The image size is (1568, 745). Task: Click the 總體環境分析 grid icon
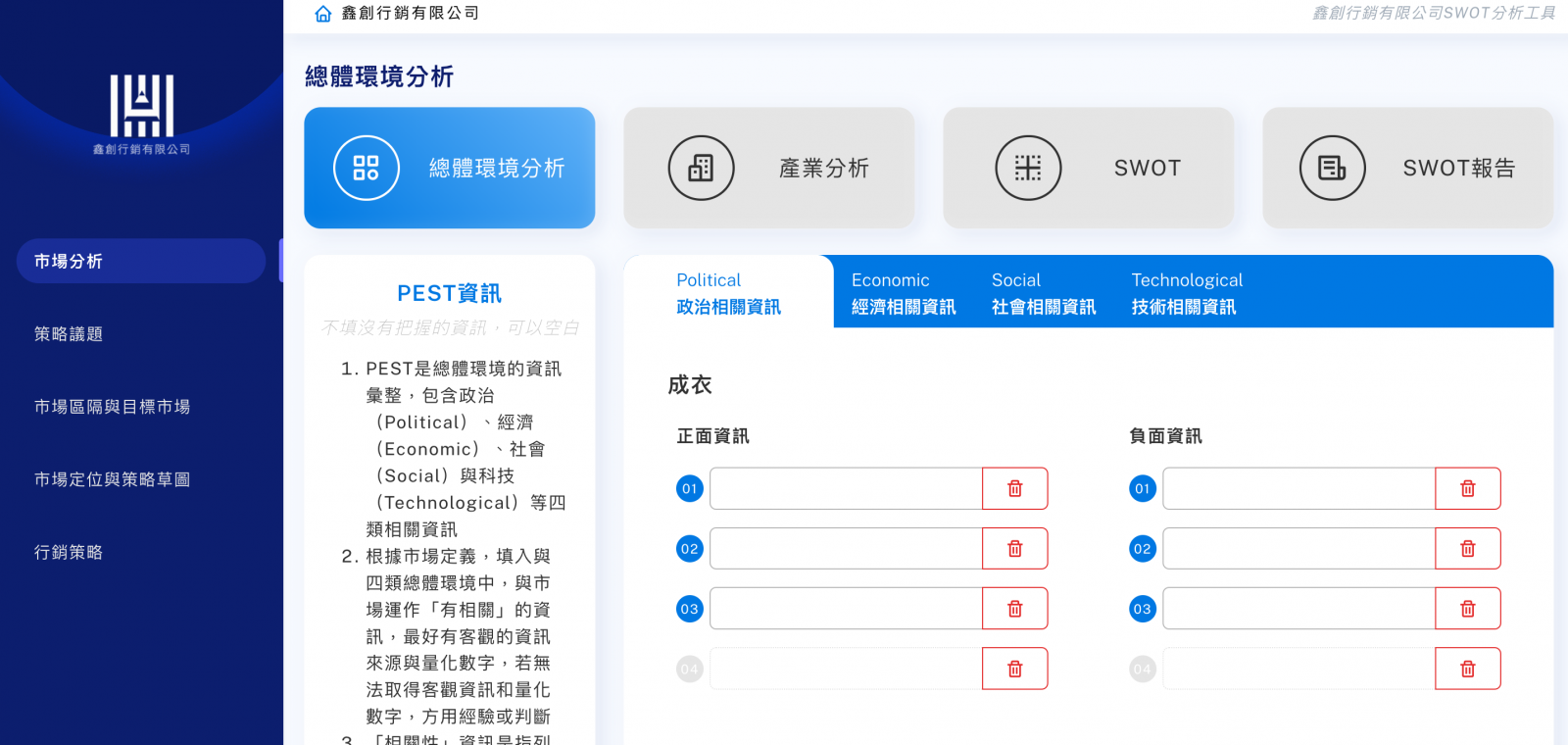tap(366, 169)
